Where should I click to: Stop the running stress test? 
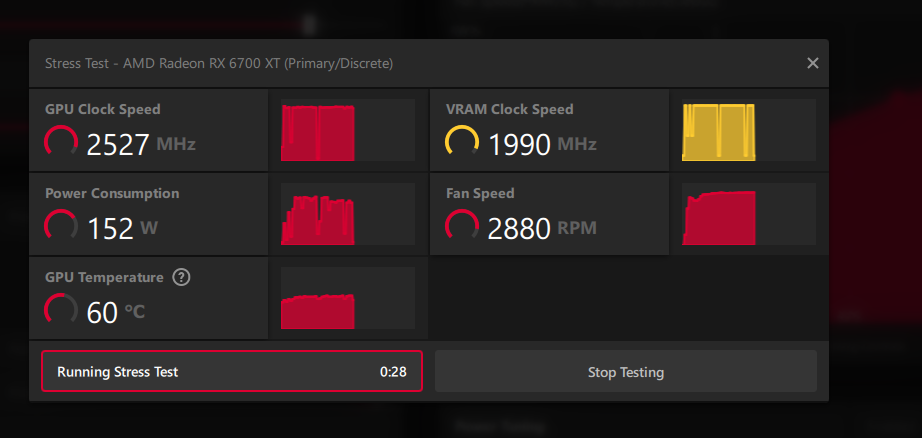click(x=626, y=372)
